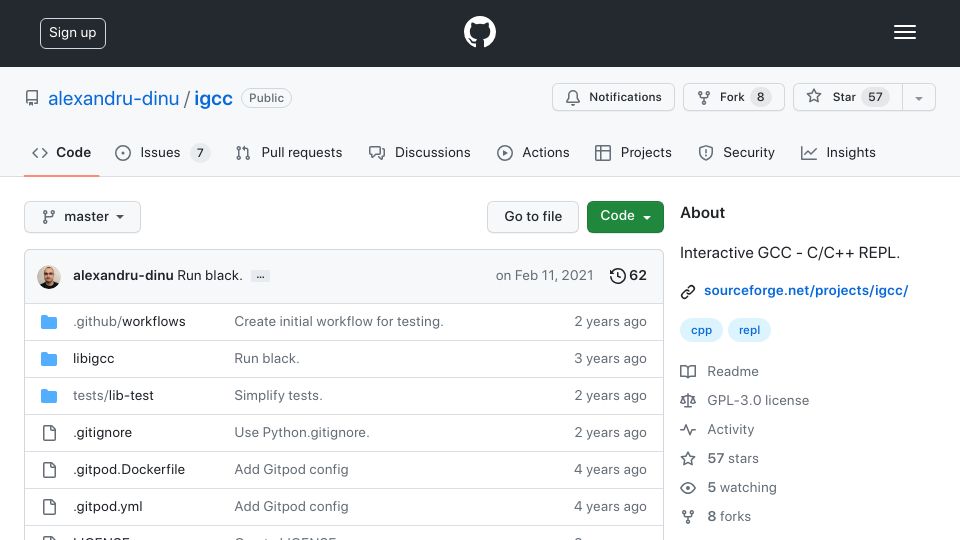
Task: Click folder icon beside .github/workflows
Action: (49, 321)
